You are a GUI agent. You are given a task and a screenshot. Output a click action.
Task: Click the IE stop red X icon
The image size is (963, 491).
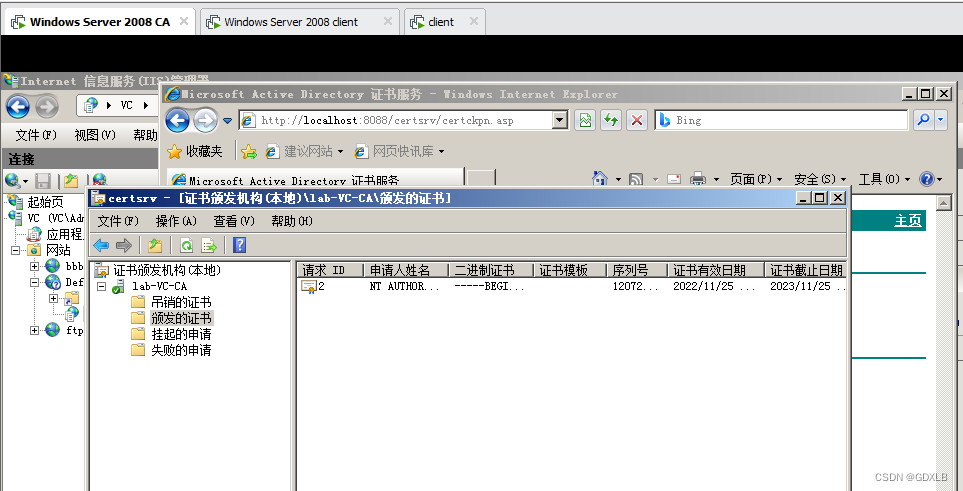pyautogui.click(x=637, y=120)
